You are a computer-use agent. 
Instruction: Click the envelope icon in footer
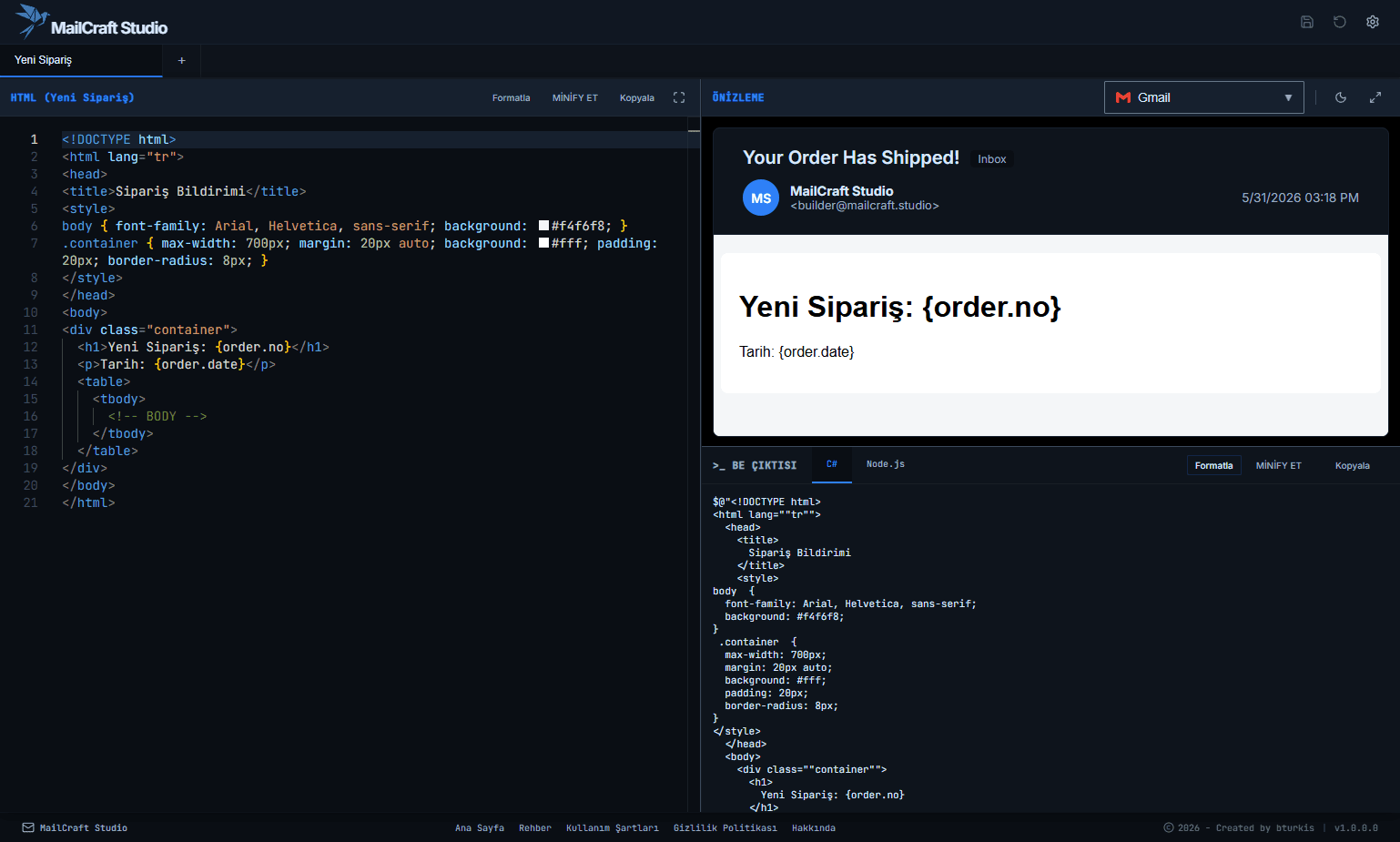[28, 827]
